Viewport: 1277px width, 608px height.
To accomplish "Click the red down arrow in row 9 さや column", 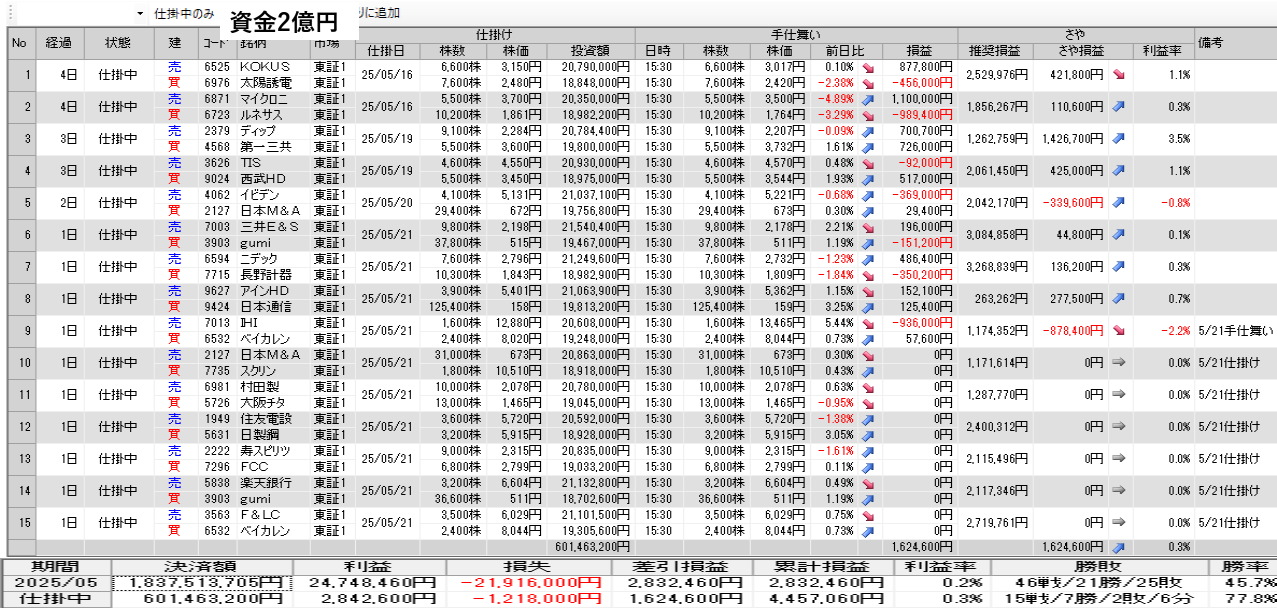I will coord(1118,331).
